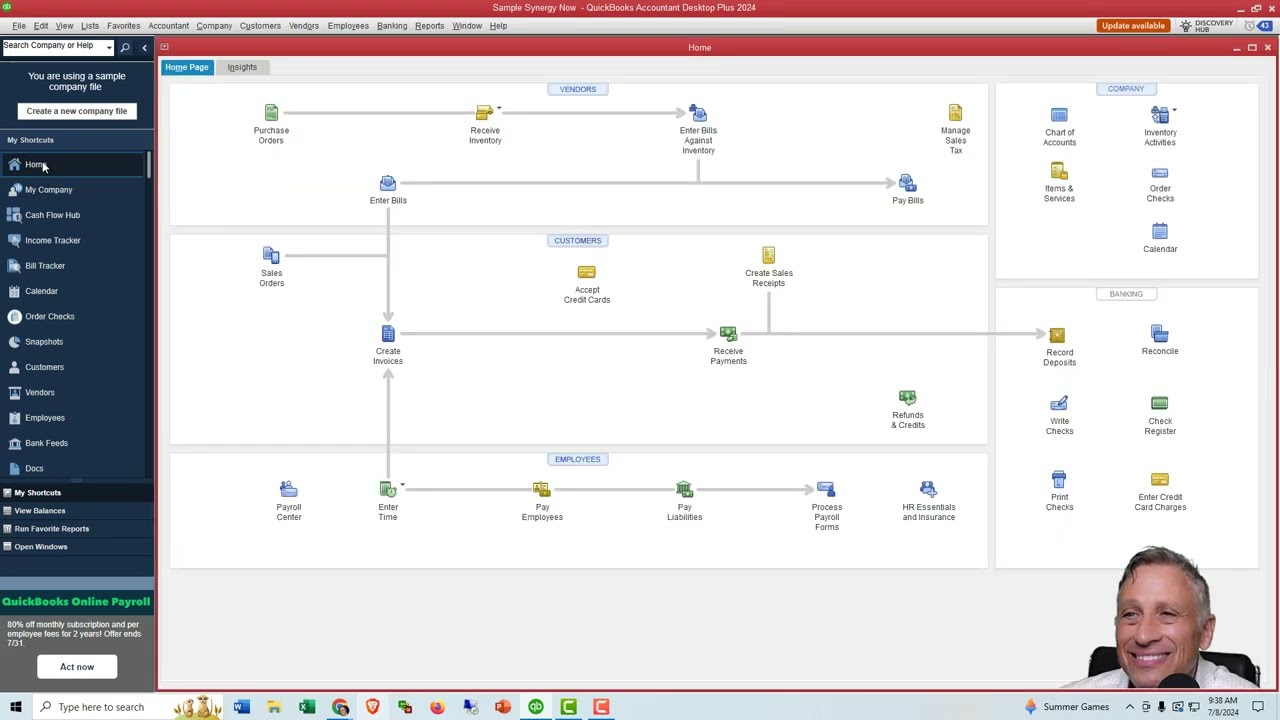Viewport: 1280px width, 720px height.
Task: Open Cash Flow Hub shortcut
Action: 52,215
